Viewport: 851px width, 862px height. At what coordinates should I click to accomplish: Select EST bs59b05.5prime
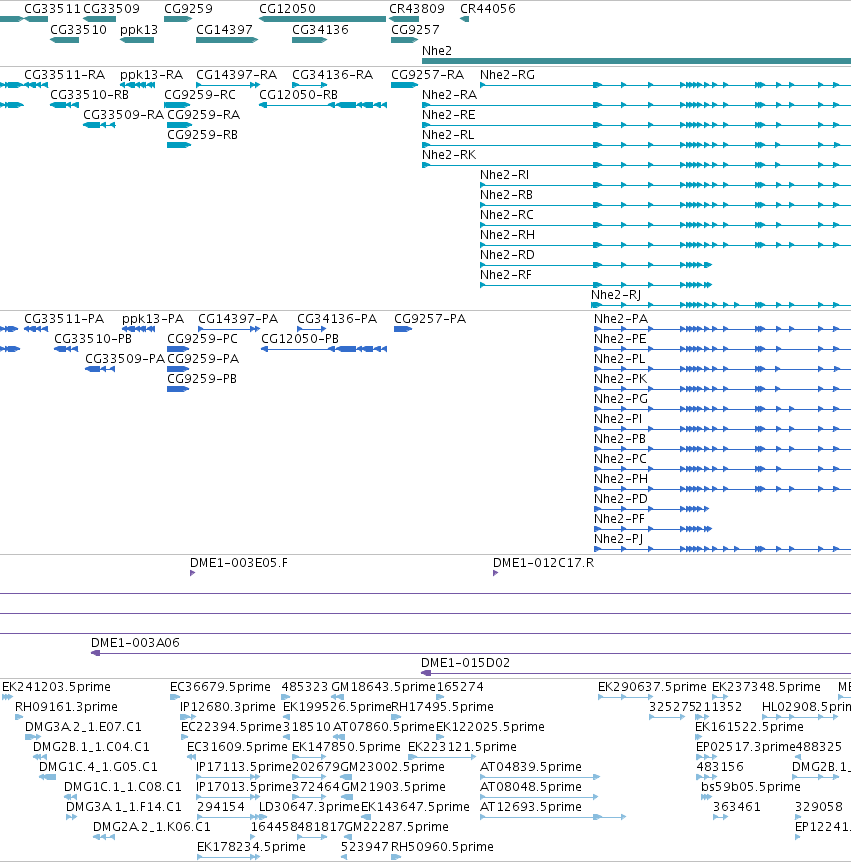pos(750,787)
